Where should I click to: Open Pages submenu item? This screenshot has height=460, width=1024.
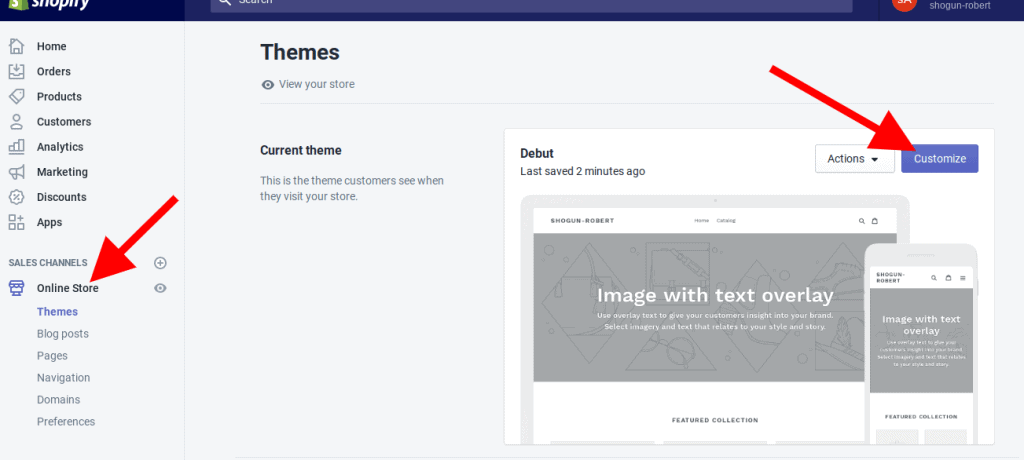click(52, 355)
